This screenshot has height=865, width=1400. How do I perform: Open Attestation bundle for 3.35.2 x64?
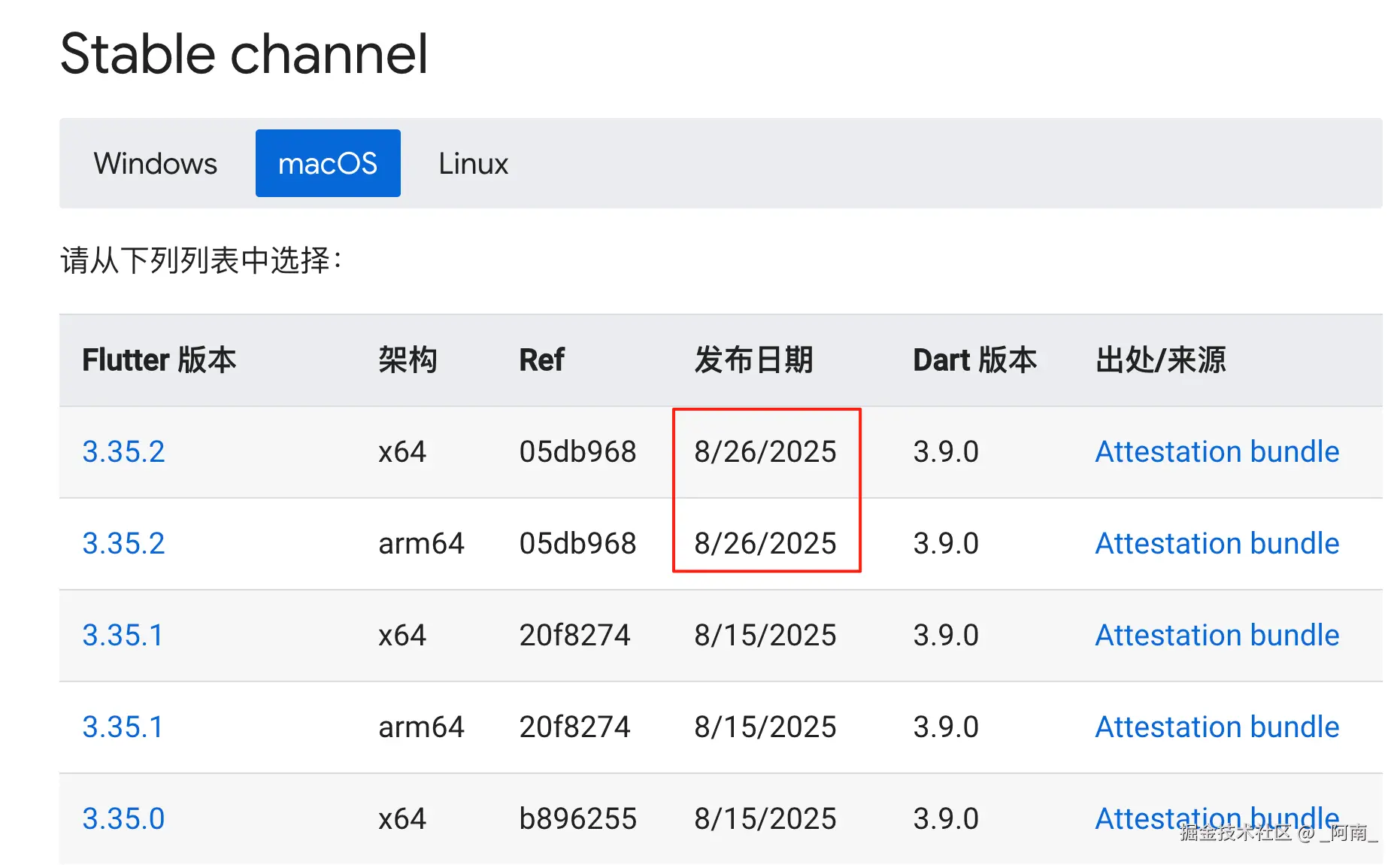(1217, 451)
